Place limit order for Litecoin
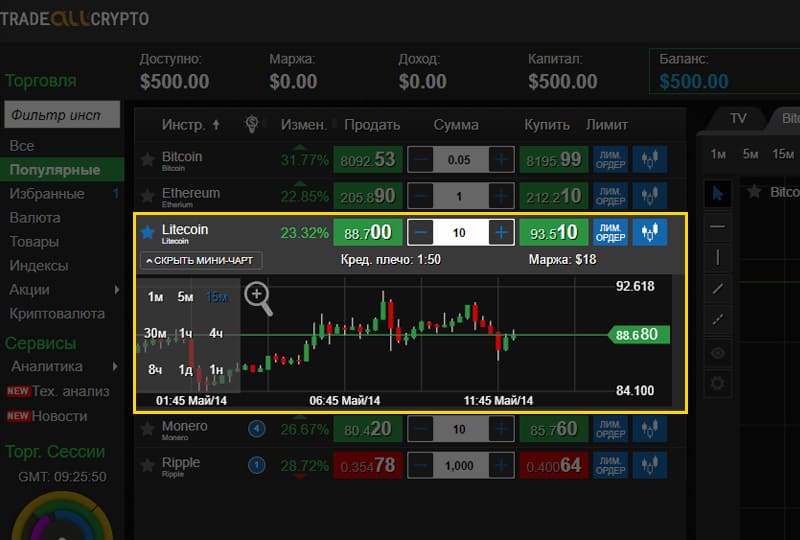The width and height of the screenshot is (800, 540). click(611, 233)
